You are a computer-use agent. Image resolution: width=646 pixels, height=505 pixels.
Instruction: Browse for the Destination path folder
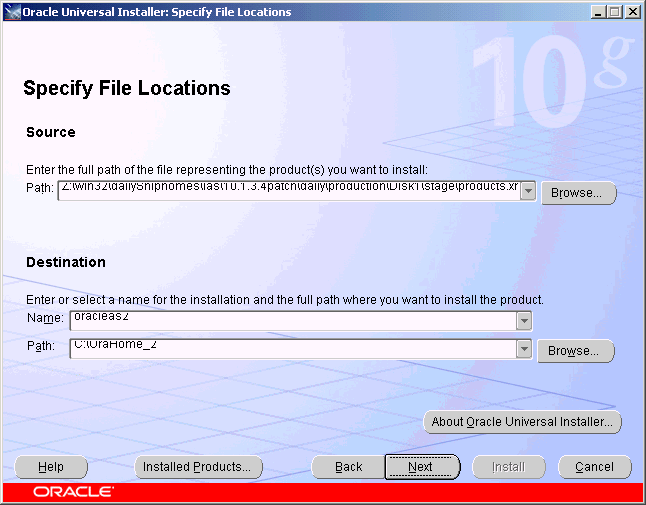tap(576, 351)
